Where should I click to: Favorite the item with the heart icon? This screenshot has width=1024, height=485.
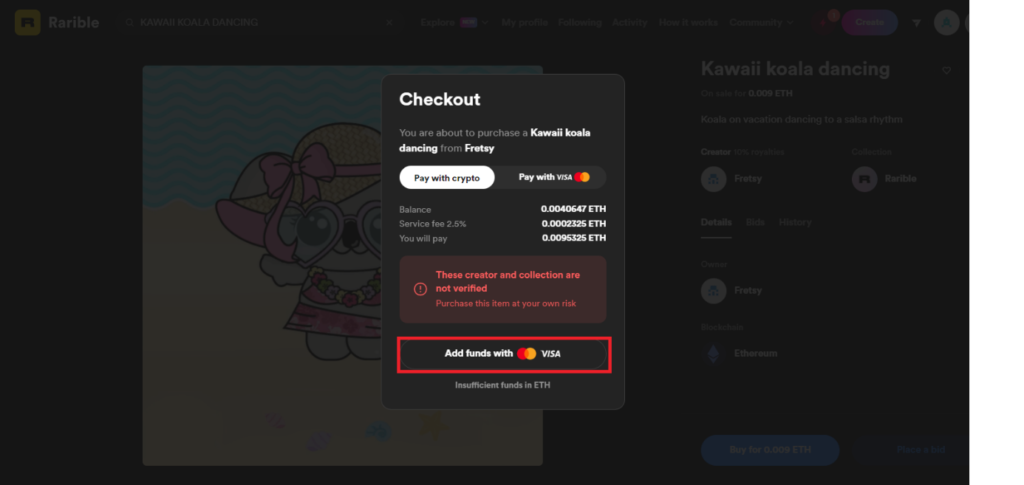click(x=946, y=70)
